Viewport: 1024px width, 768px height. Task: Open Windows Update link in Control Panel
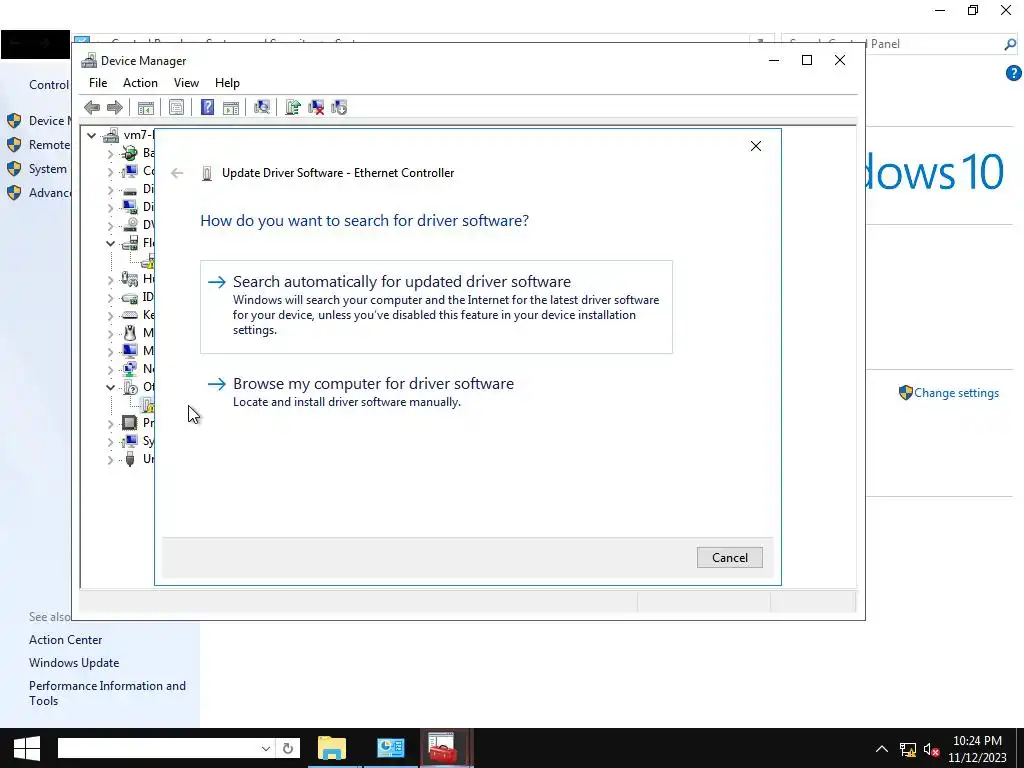74,663
